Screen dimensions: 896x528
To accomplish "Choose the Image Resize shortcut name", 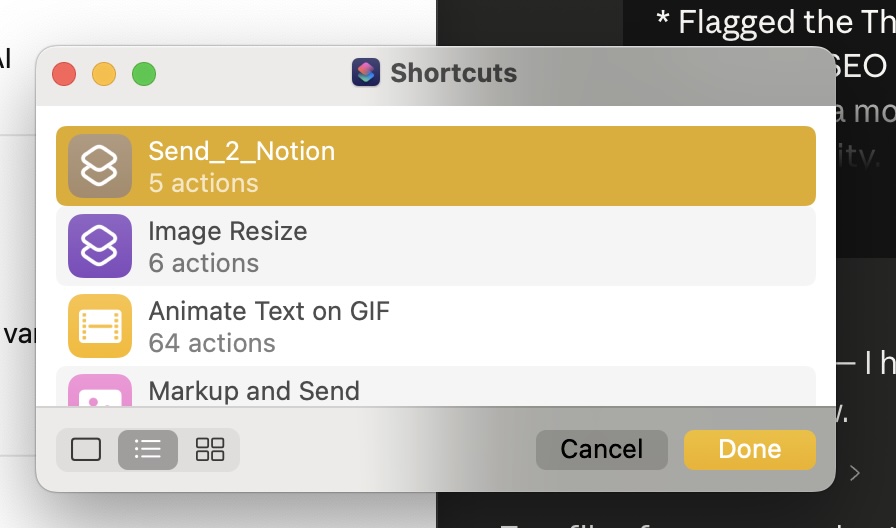I will click(227, 231).
